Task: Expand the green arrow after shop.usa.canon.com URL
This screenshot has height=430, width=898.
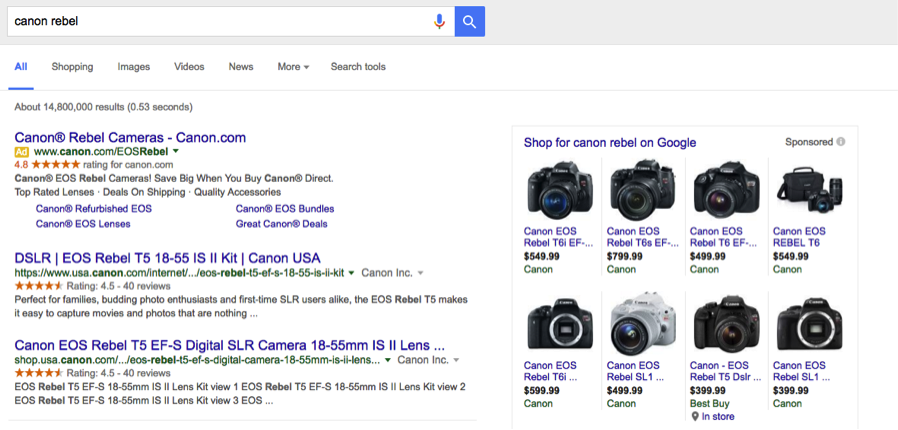Action: 388,360
